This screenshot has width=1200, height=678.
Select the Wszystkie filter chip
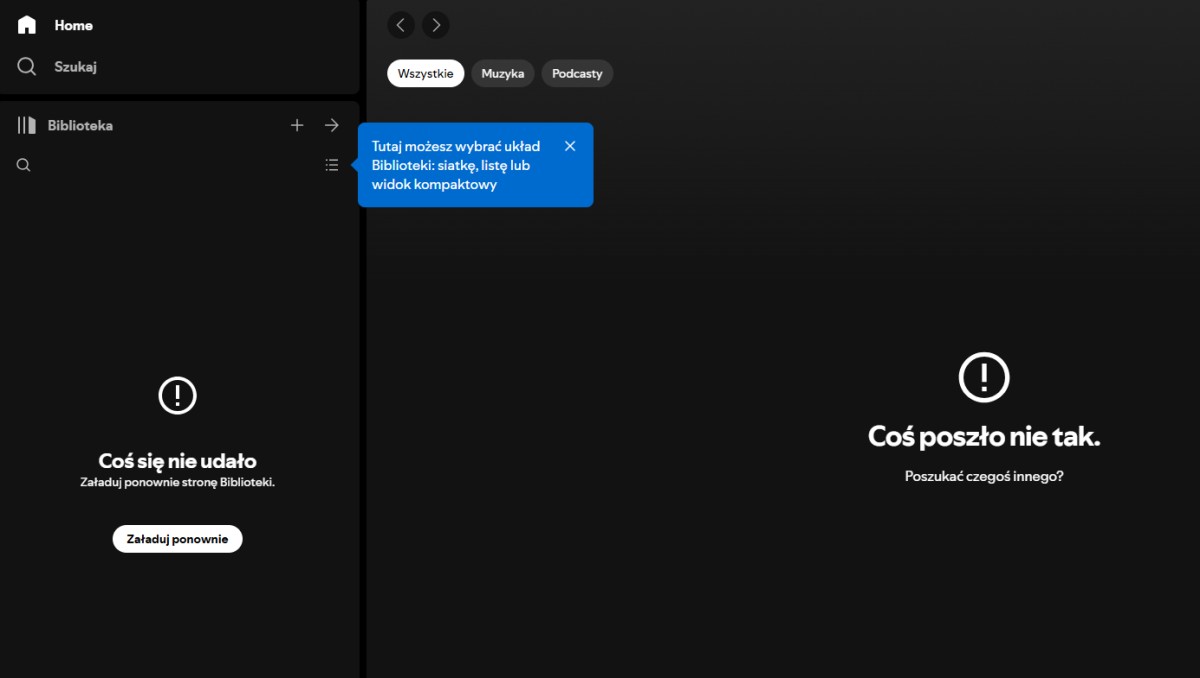pyautogui.click(x=426, y=74)
